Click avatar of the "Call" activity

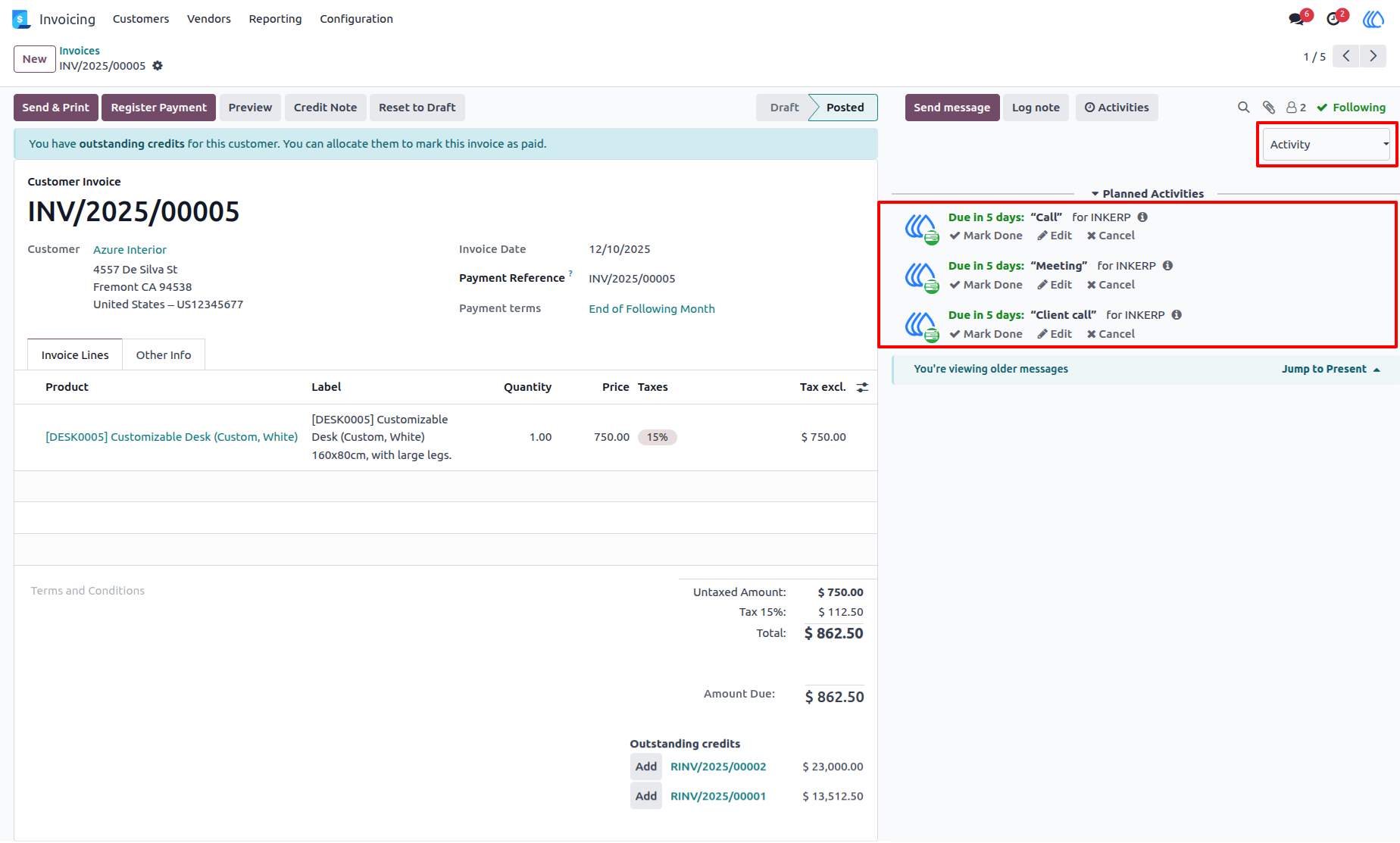pyautogui.click(x=921, y=228)
